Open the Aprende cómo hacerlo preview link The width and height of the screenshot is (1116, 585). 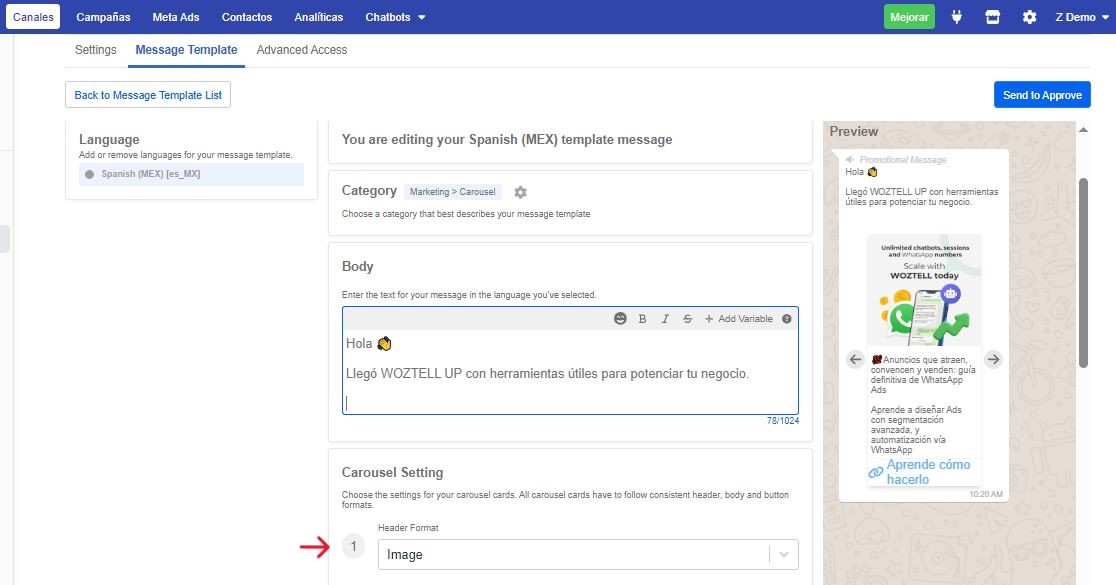coord(927,472)
